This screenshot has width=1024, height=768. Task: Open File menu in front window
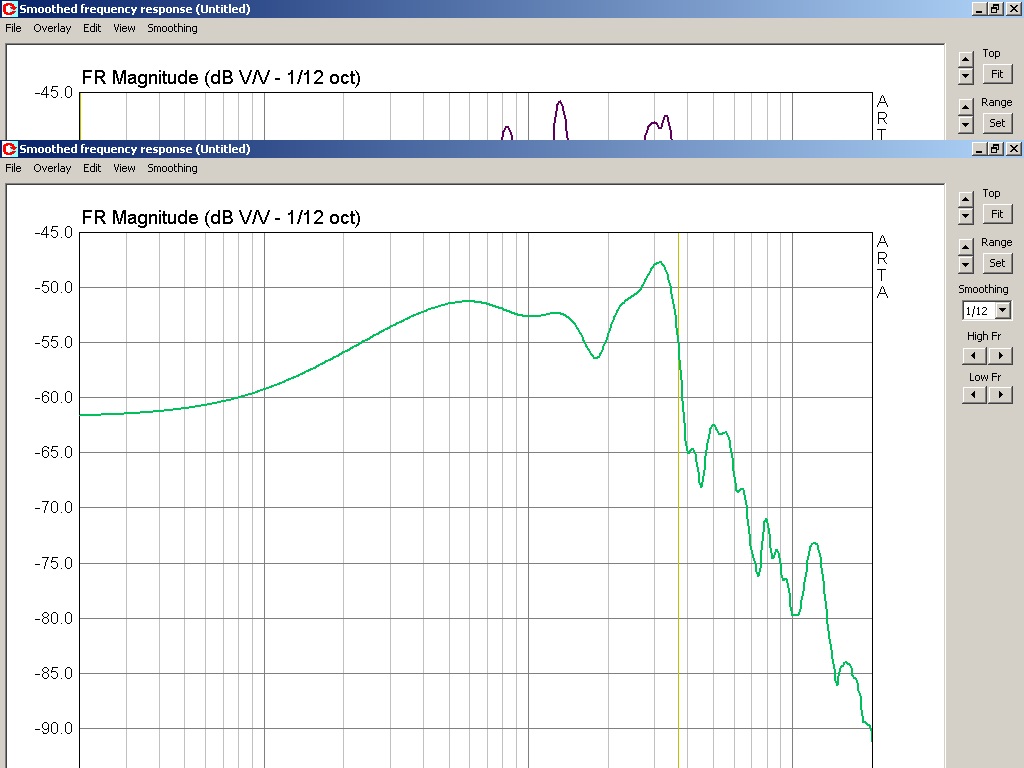pyautogui.click(x=13, y=168)
